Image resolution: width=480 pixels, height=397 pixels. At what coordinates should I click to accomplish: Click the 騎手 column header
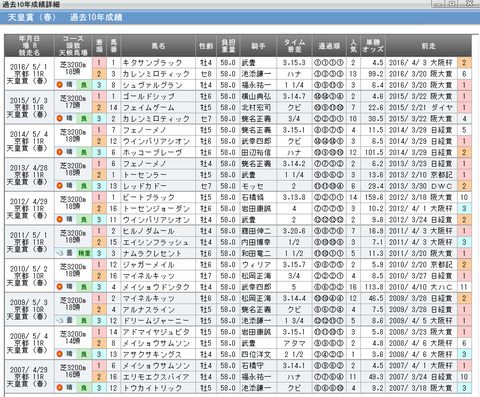click(x=258, y=46)
